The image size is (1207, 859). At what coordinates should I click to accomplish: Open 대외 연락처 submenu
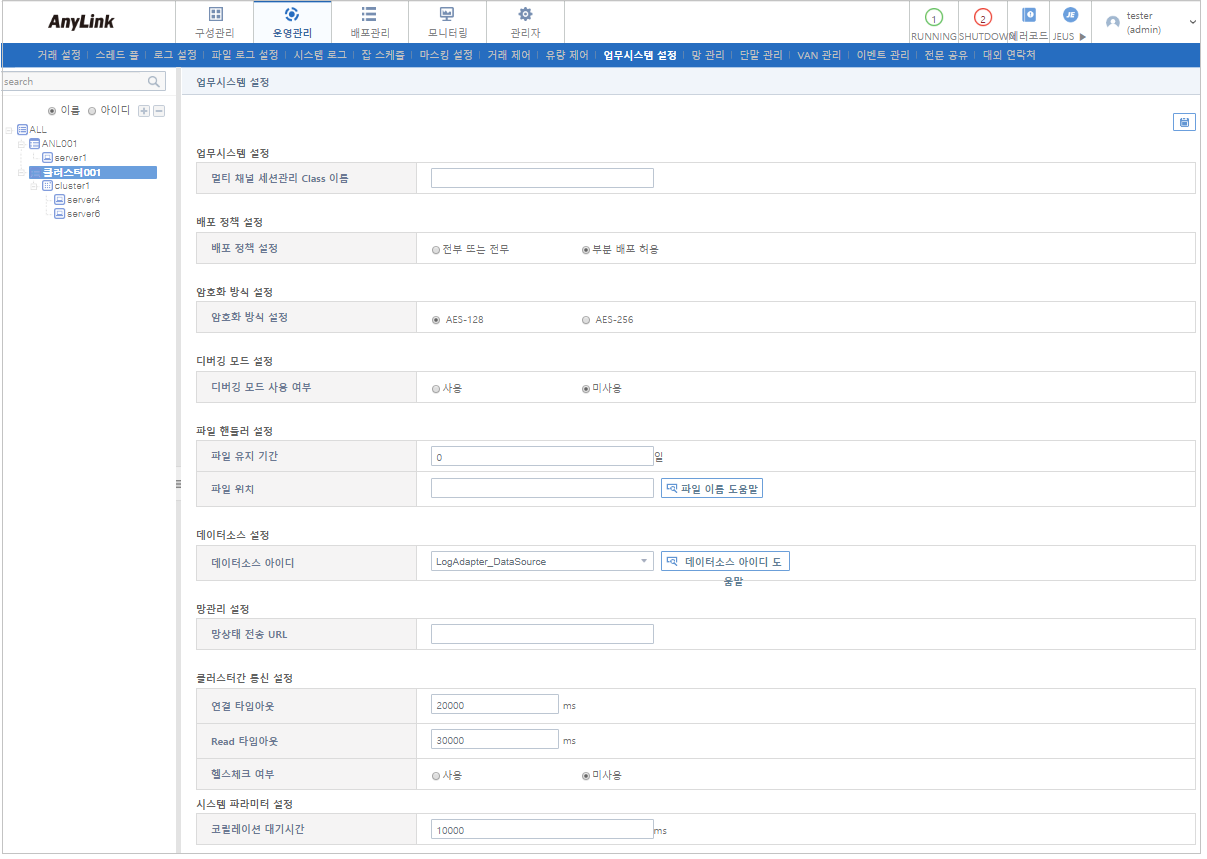1009,55
